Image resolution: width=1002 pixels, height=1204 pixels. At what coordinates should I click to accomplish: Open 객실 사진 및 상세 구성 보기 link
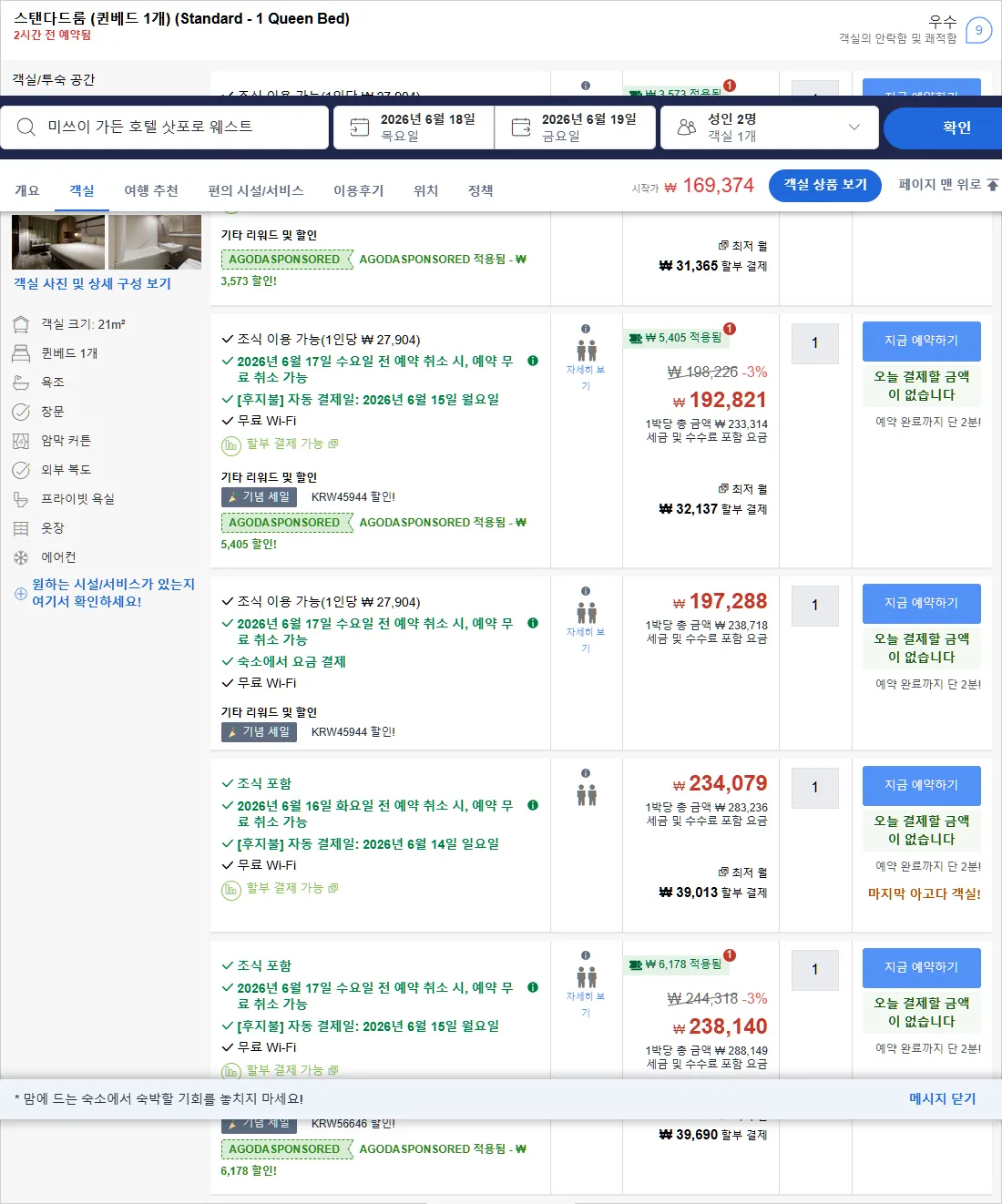click(92, 283)
